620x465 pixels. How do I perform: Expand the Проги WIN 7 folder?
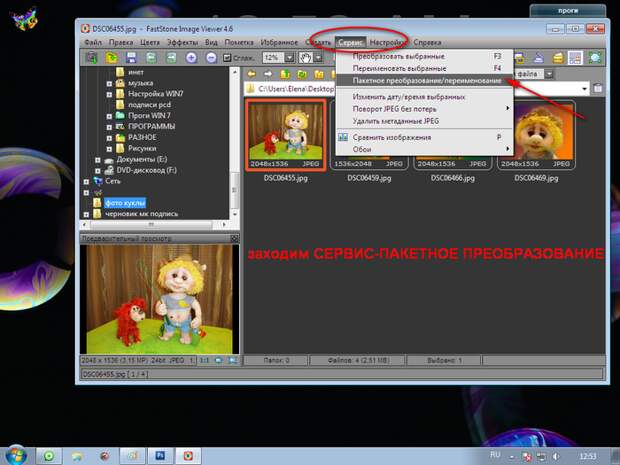pyautogui.click(x=109, y=116)
